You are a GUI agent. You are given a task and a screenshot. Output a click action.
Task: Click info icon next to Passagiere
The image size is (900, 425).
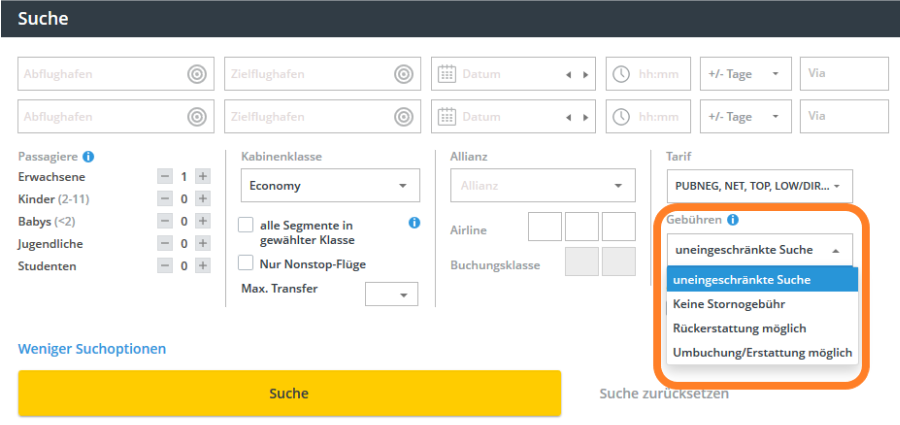pyautogui.click(x=88, y=157)
